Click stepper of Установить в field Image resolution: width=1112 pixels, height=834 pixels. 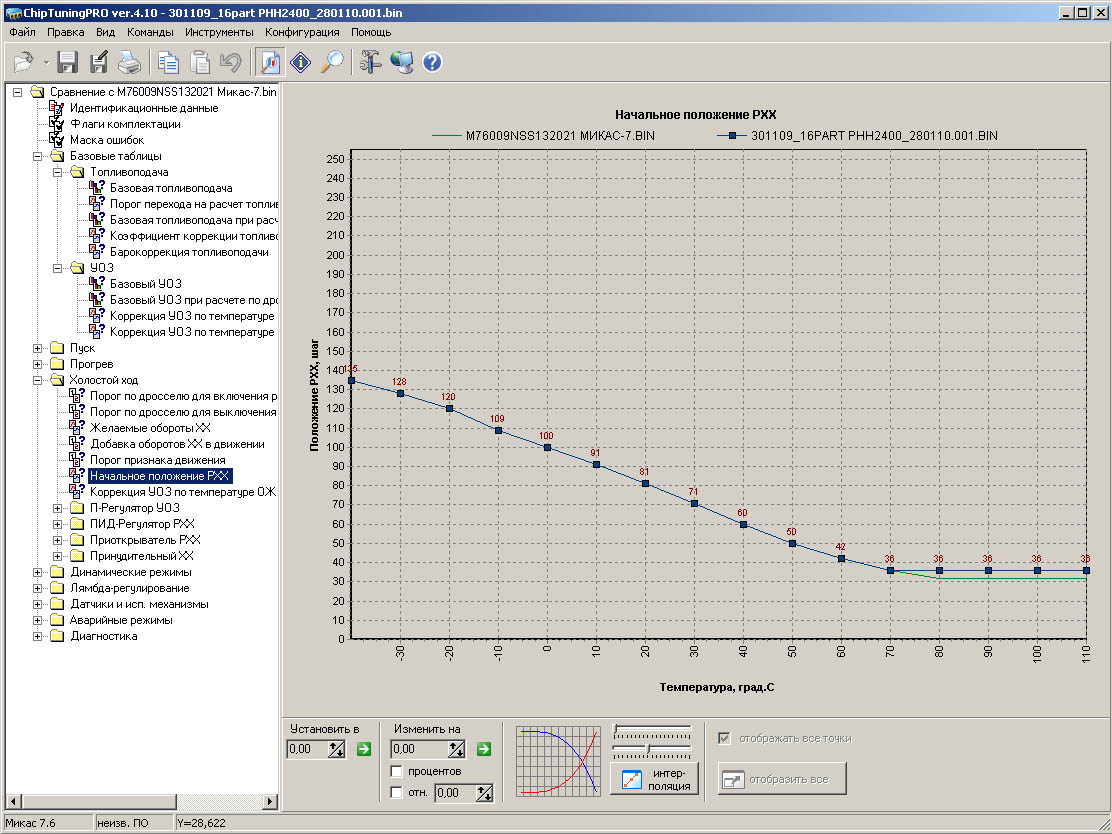coord(337,749)
